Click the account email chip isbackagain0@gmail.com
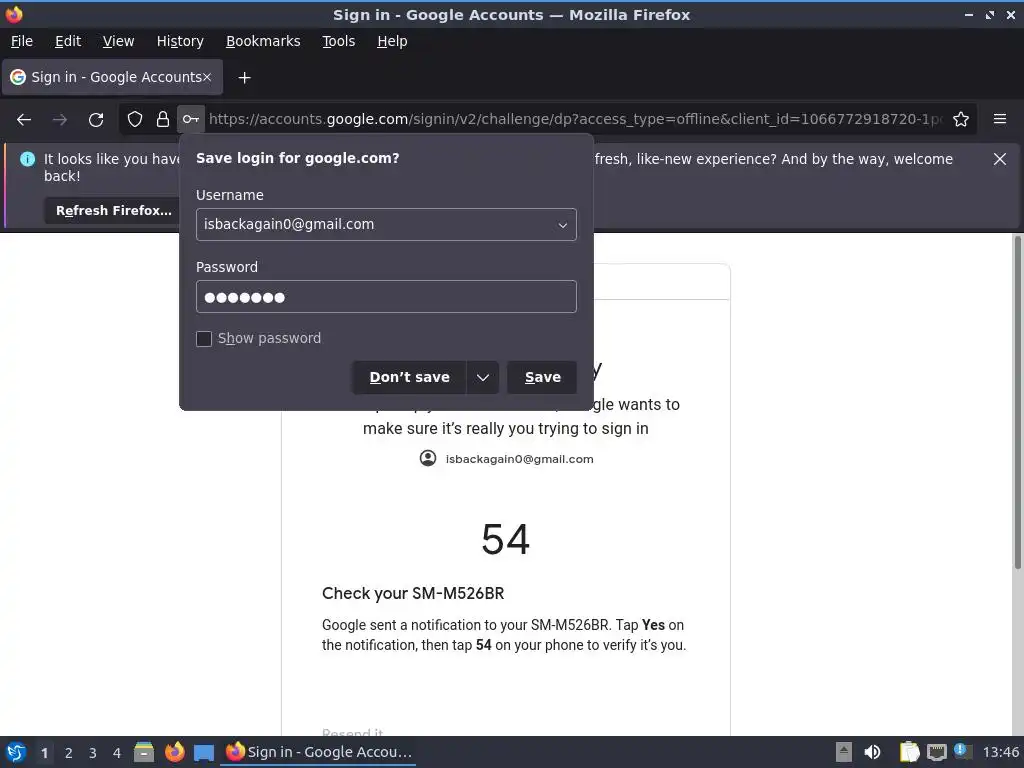Screen dimensions: 1024x768 pos(506,458)
